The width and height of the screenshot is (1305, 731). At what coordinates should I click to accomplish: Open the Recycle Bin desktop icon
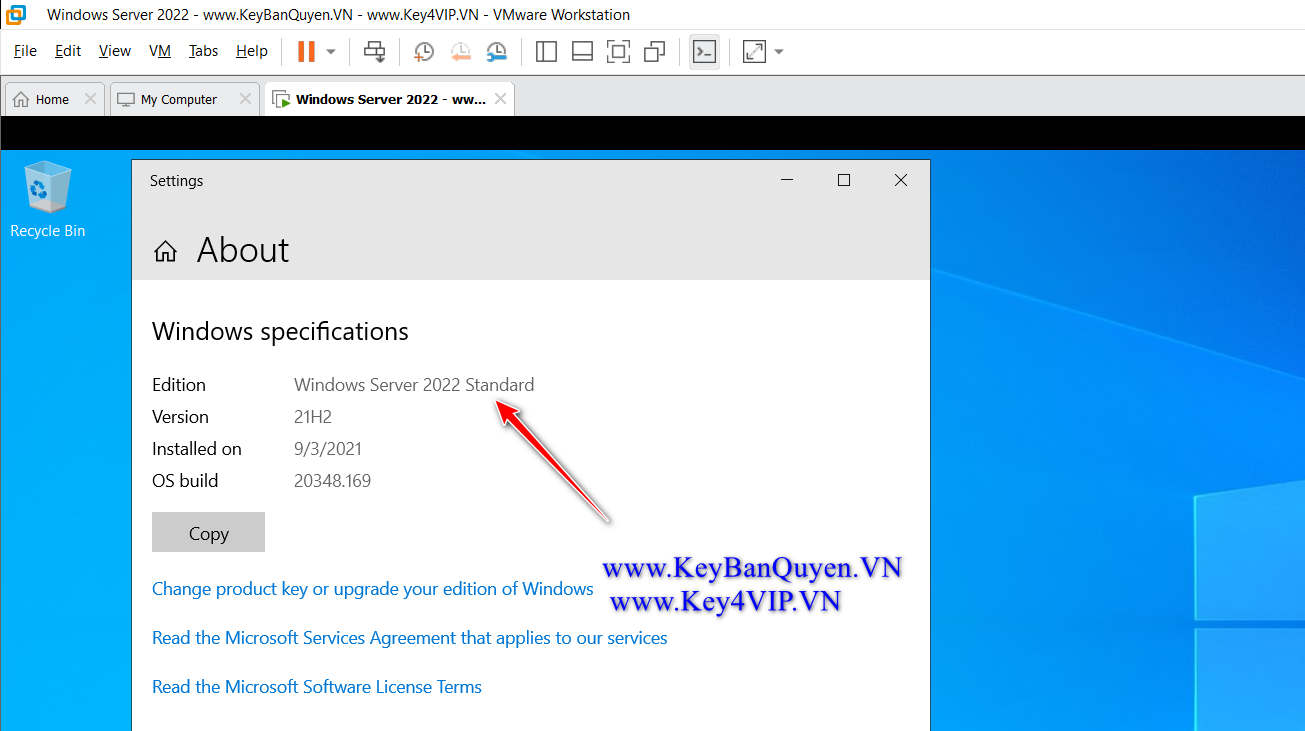(47, 200)
